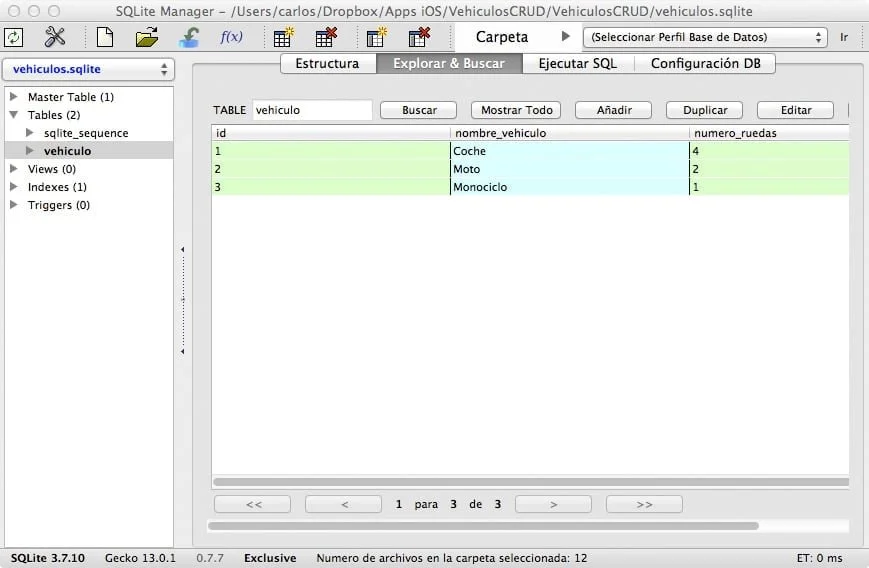This screenshot has width=869, height=568.
Task: Click the sidebar splitter collapse handle
Action: (182, 300)
